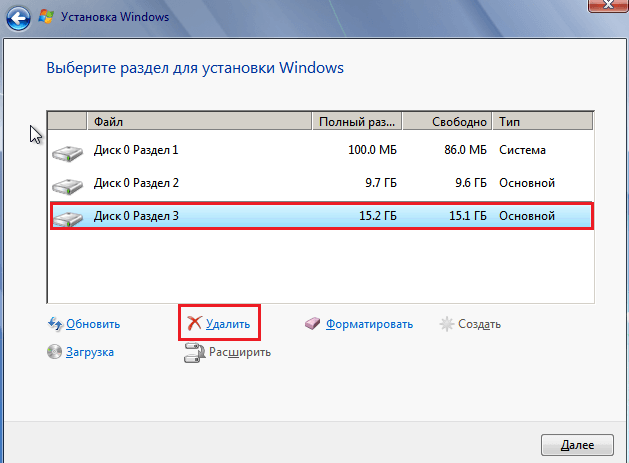Click the Форматировать link
629x463 pixels.
pos(369,324)
